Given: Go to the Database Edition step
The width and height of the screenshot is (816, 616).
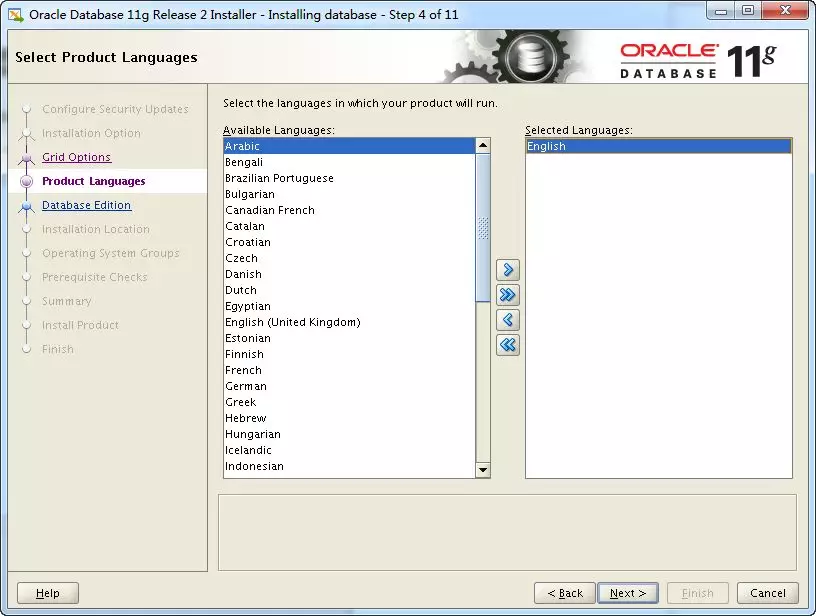Looking at the screenshot, I should [86, 205].
